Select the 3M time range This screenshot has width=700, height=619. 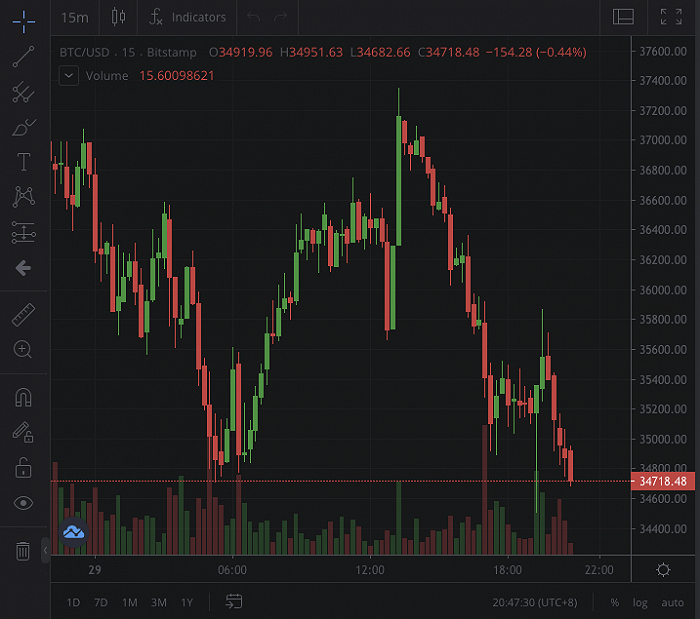tap(158, 603)
